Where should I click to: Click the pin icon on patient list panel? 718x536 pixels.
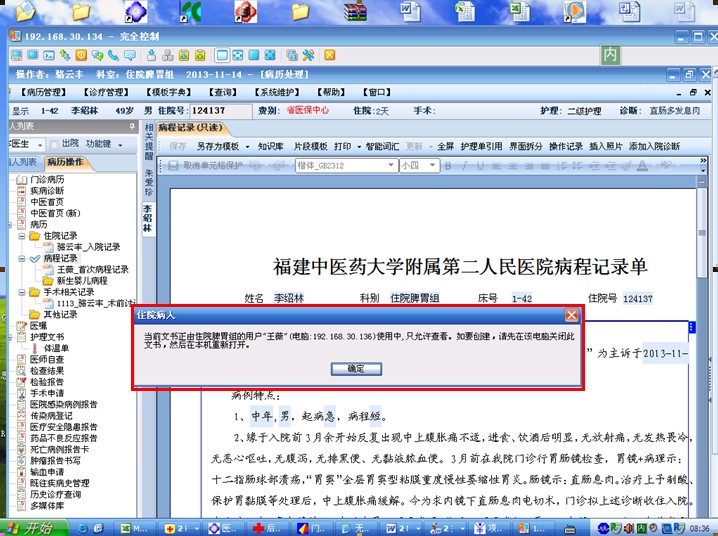point(132,126)
